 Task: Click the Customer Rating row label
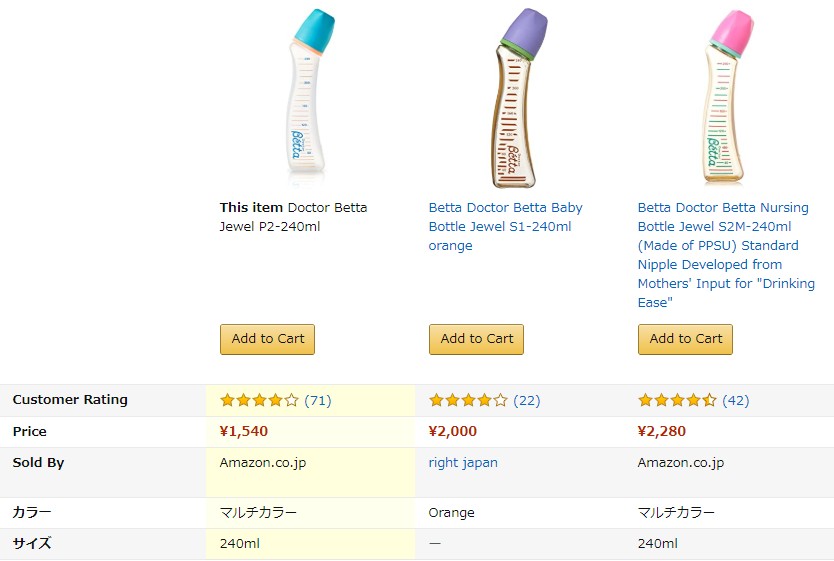pyautogui.click(x=70, y=400)
